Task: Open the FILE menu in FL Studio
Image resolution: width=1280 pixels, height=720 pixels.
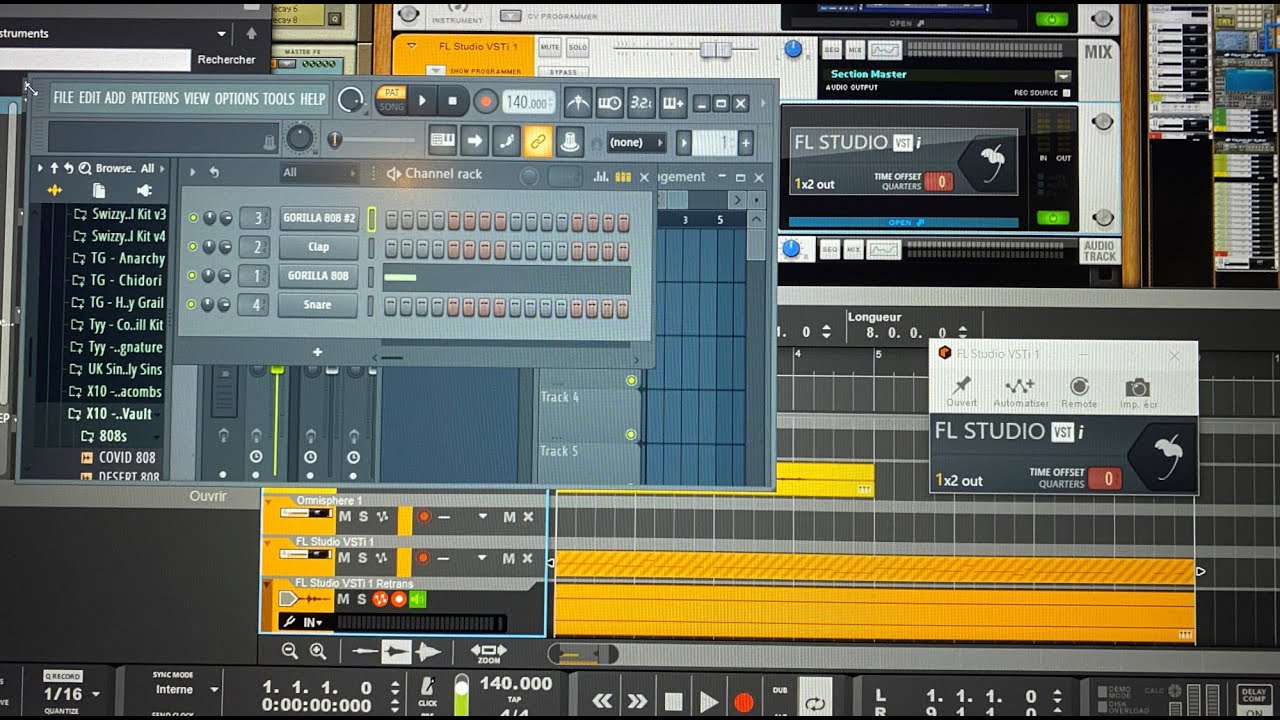Action: click(64, 98)
